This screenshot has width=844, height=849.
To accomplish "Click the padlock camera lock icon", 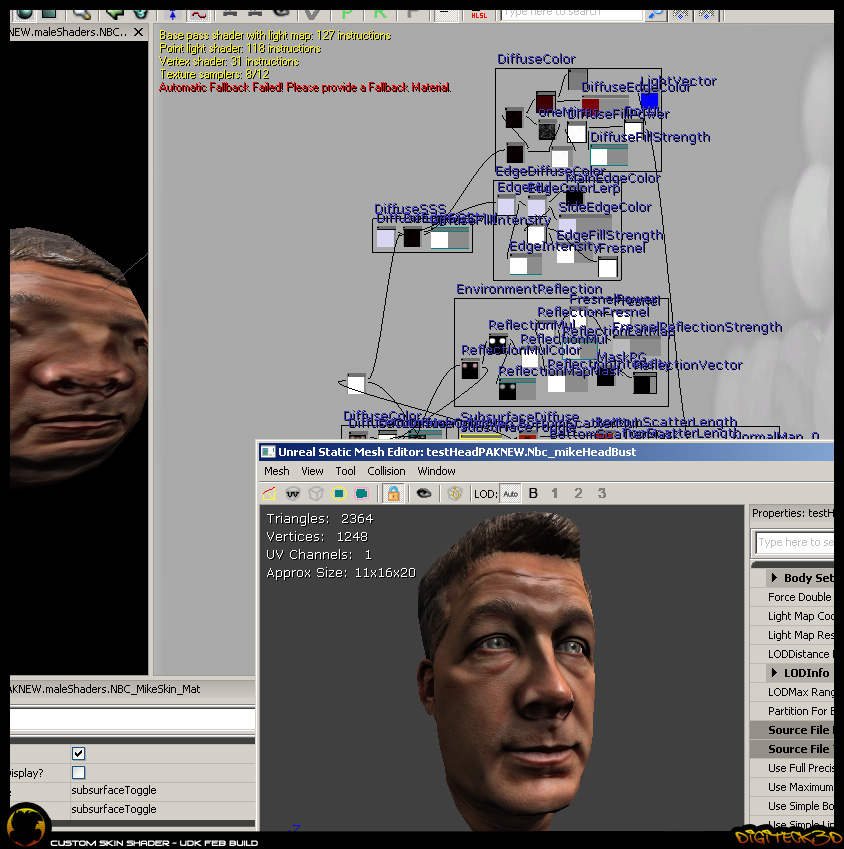I will pos(393,493).
